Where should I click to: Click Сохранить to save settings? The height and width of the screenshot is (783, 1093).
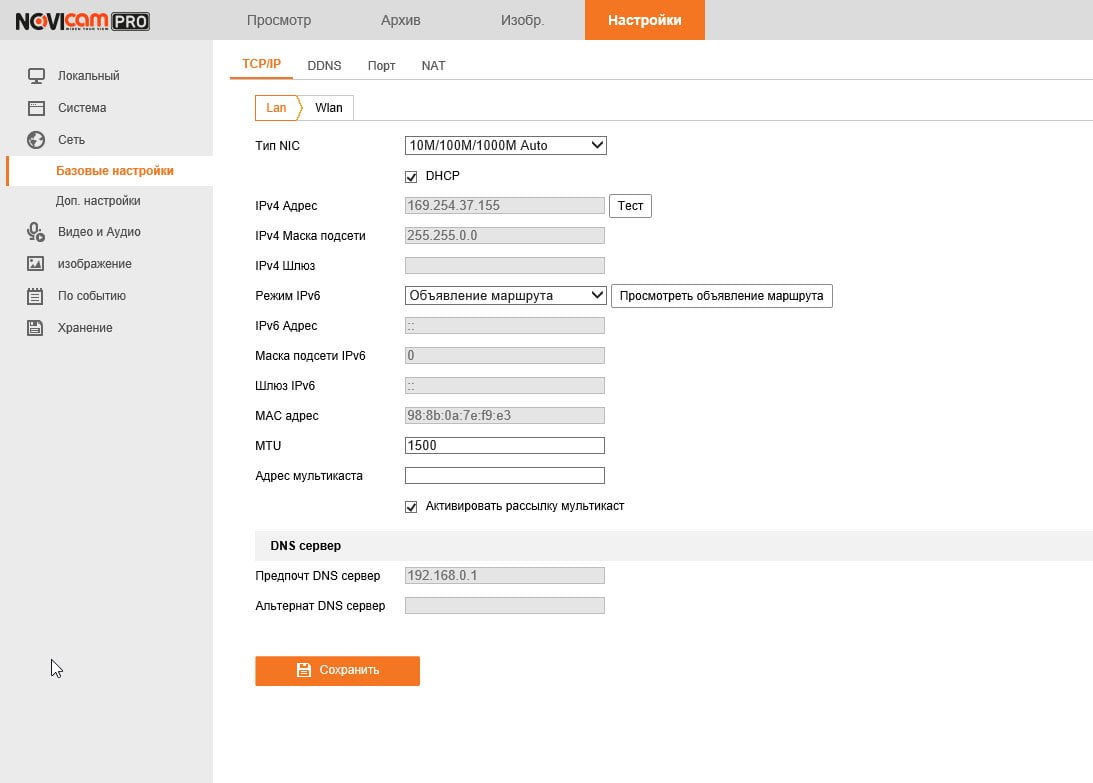coord(337,670)
